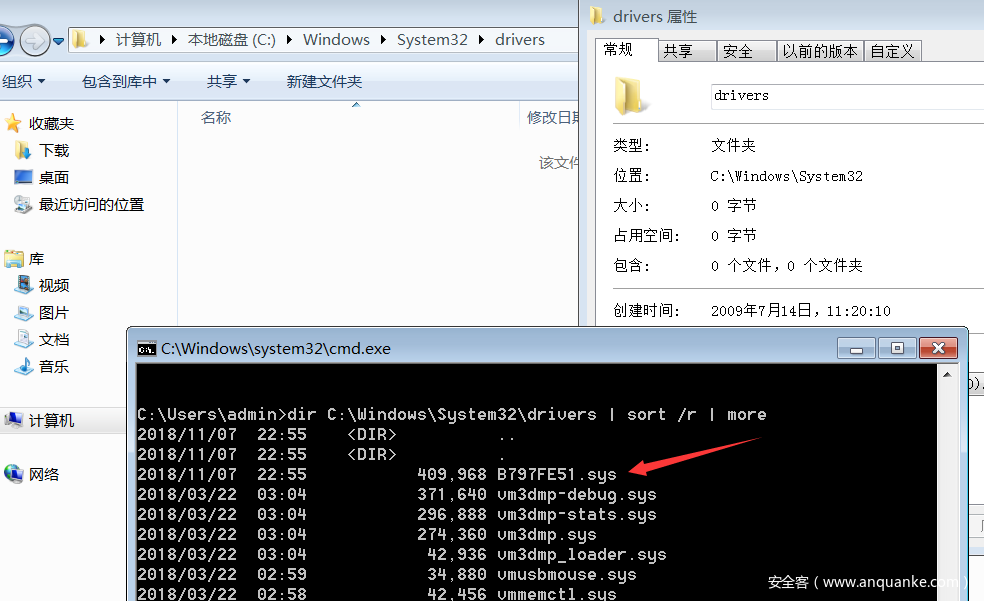Click the Network icon in sidebar

(x=14, y=474)
